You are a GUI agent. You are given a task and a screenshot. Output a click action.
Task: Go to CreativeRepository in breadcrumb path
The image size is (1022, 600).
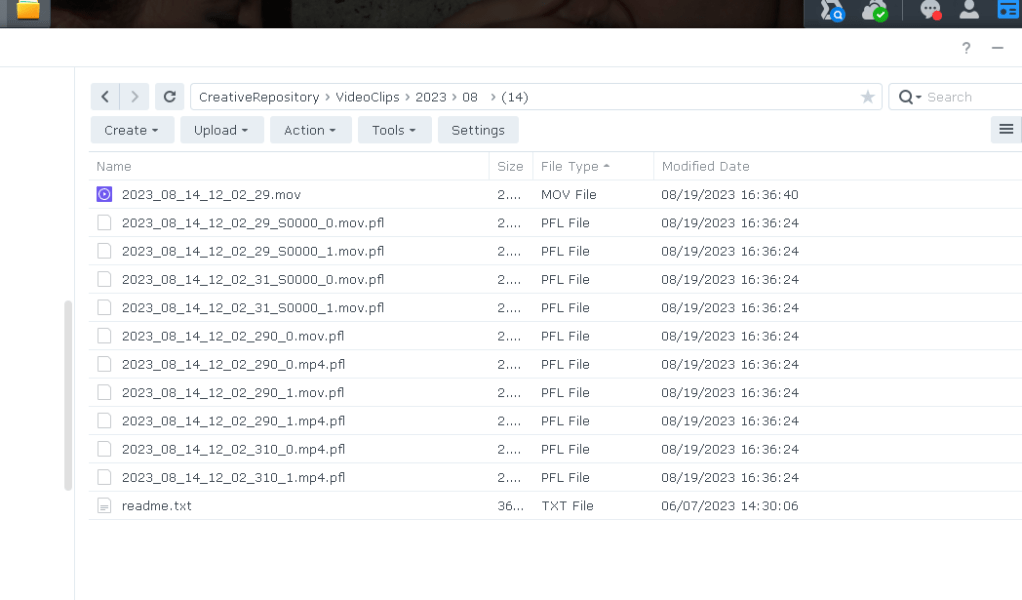[259, 97]
